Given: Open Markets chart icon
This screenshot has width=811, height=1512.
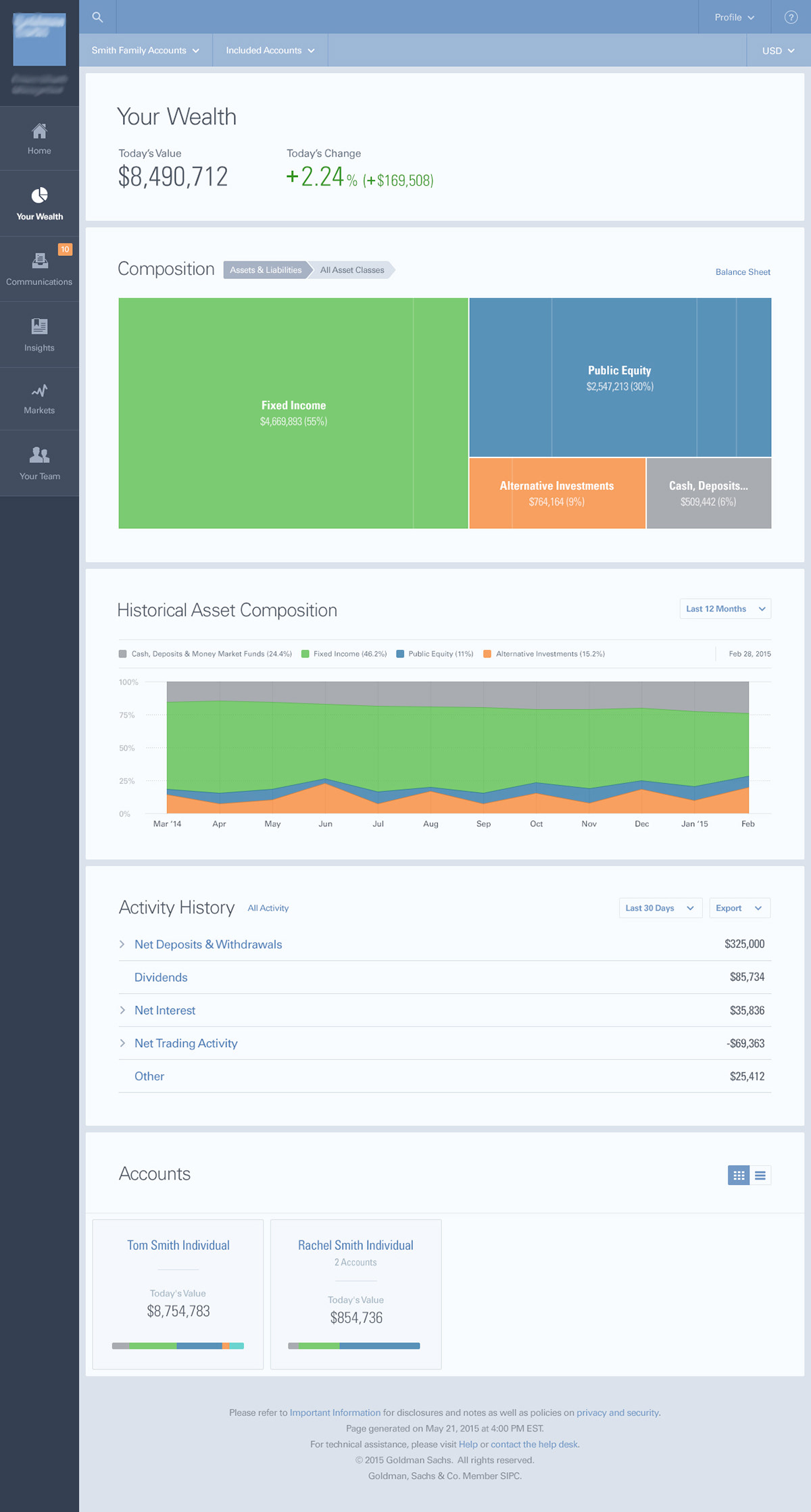Looking at the screenshot, I should (x=39, y=390).
